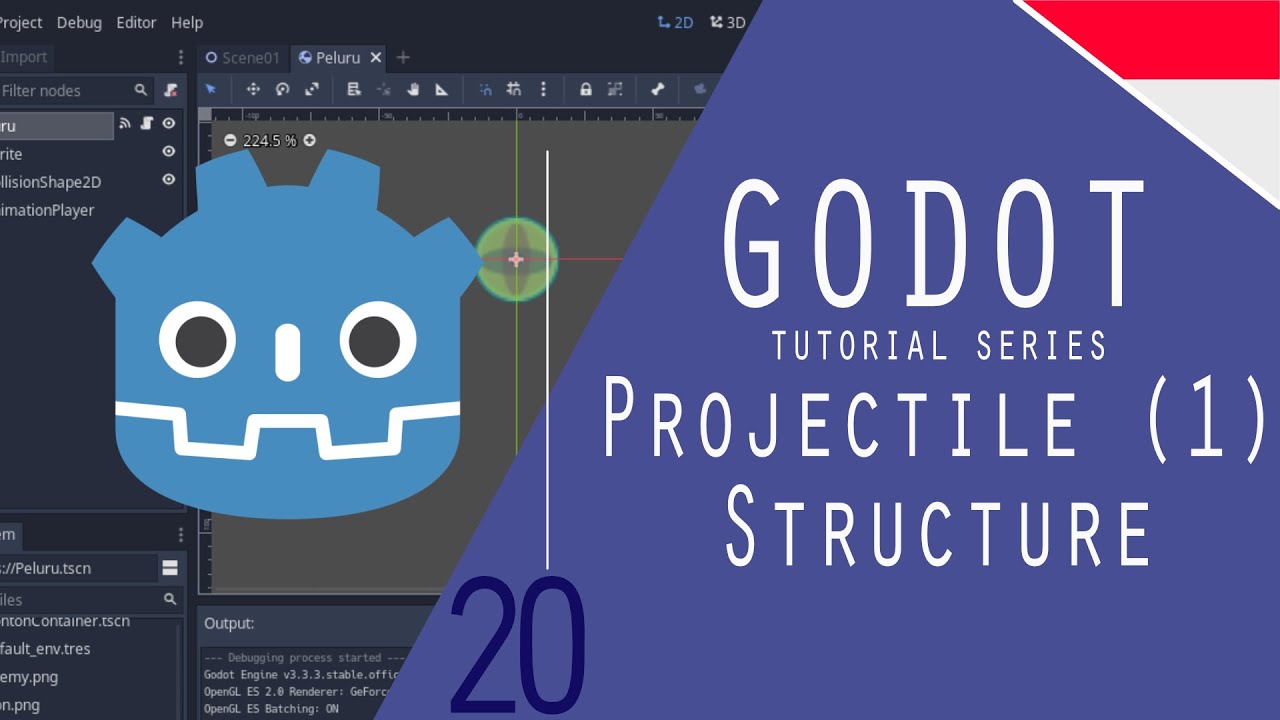The image size is (1280, 720).
Task: Open the Editor menu
Action: coord(137,22)
